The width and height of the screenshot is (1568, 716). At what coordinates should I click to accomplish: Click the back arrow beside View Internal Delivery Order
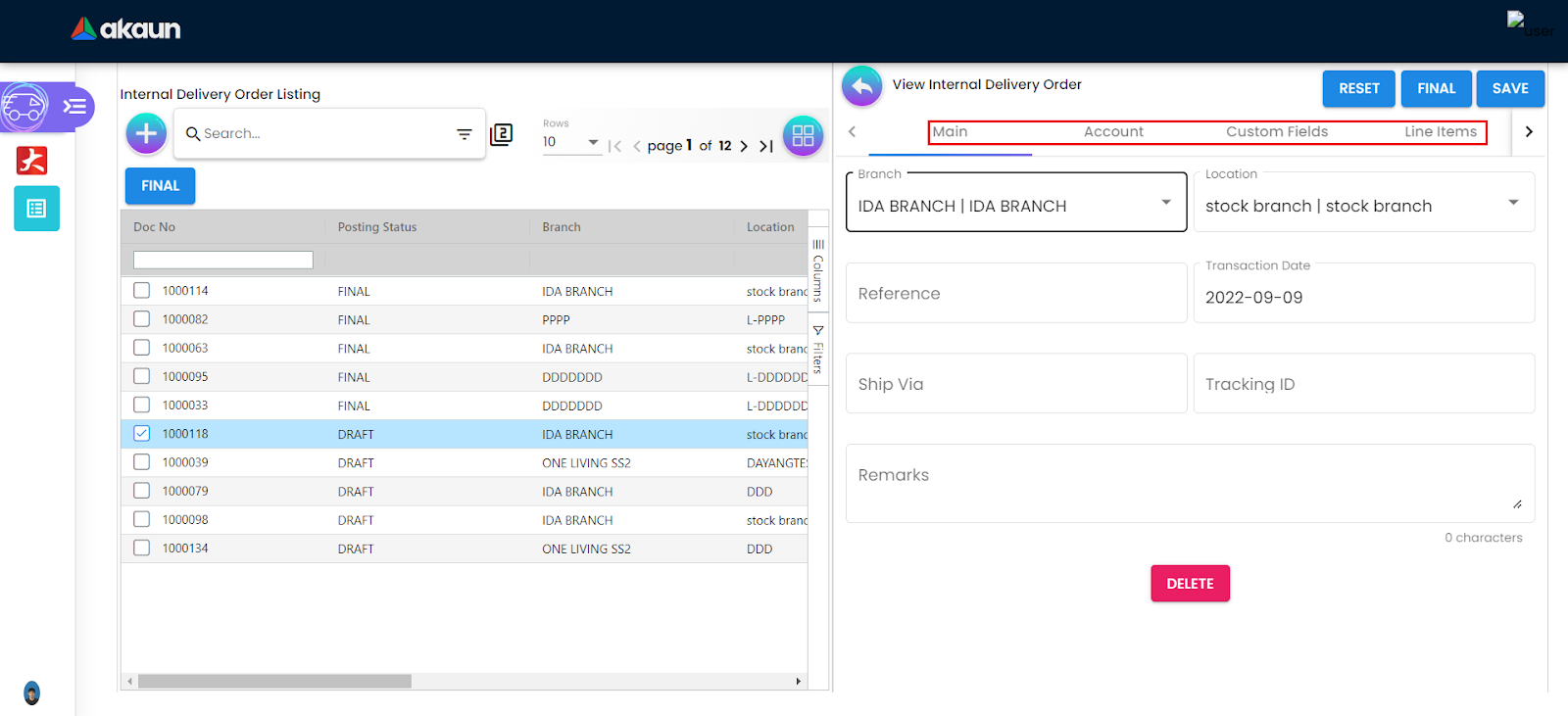click(x=861, y=87)
